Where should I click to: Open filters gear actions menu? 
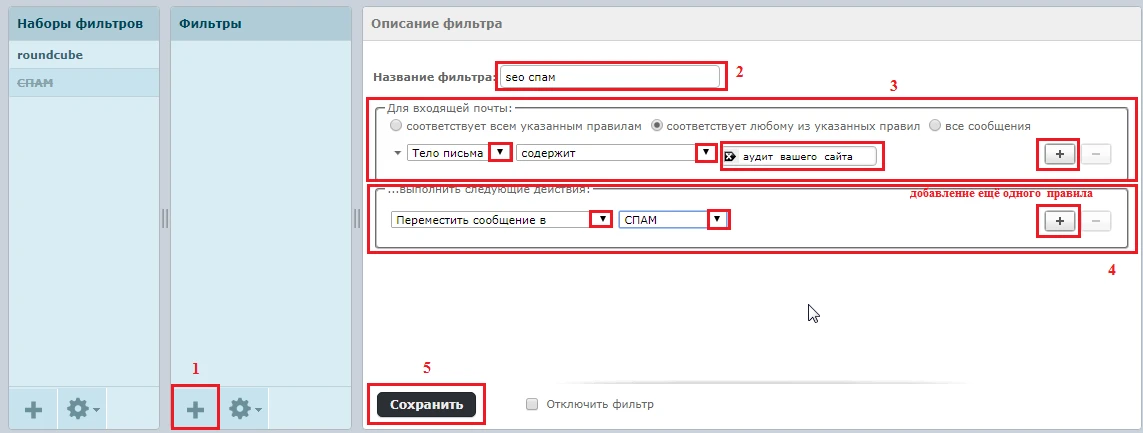point(246,410)
